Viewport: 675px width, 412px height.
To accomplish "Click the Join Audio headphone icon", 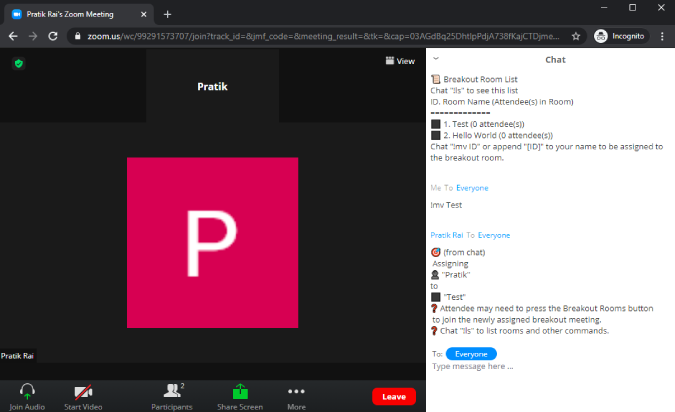I will (27, 391).
